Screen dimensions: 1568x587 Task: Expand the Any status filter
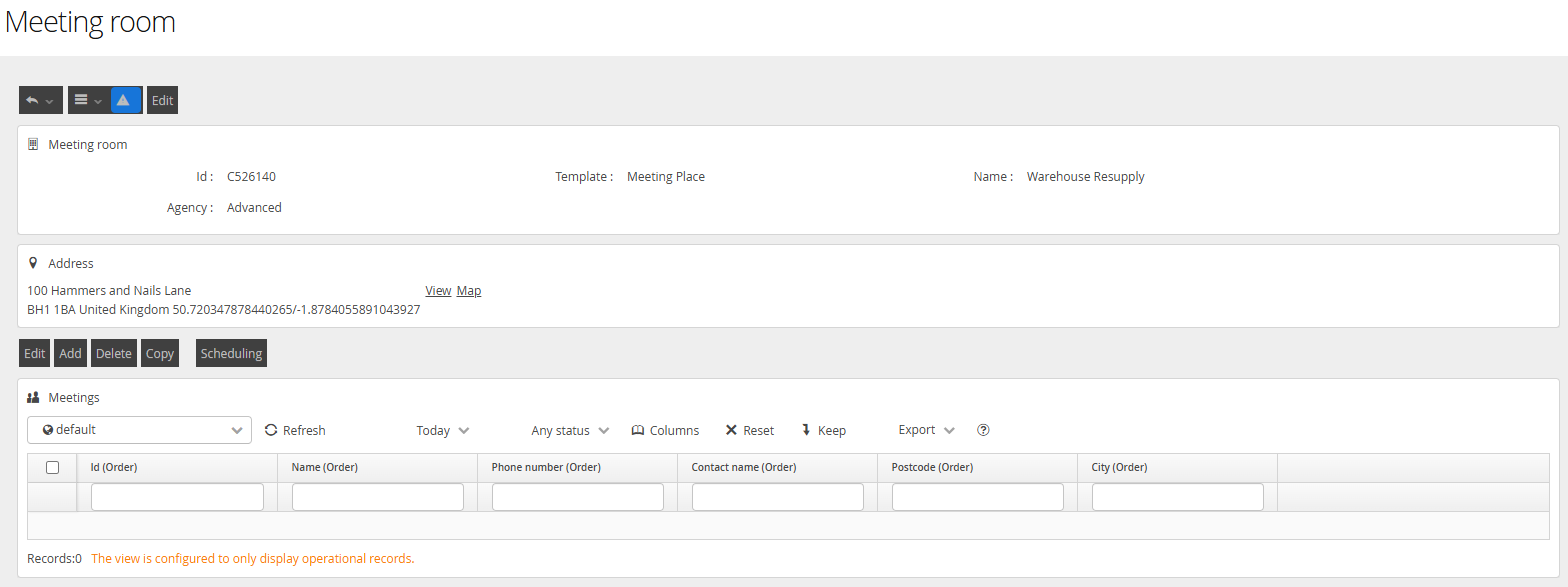pyautogui.click(x=570, y=430)
